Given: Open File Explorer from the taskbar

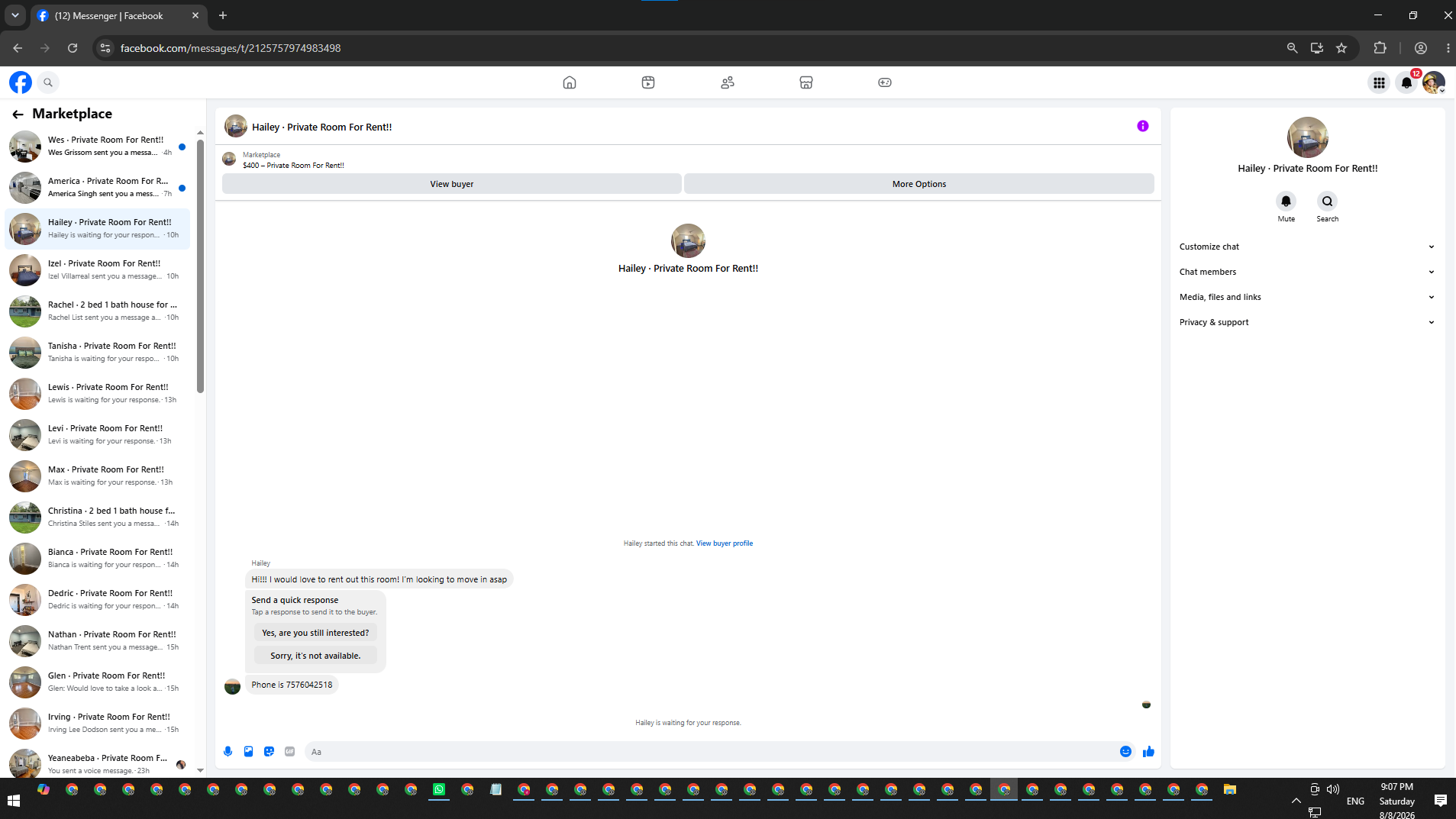Looking at the screenshot, I should coord(1230,790).
